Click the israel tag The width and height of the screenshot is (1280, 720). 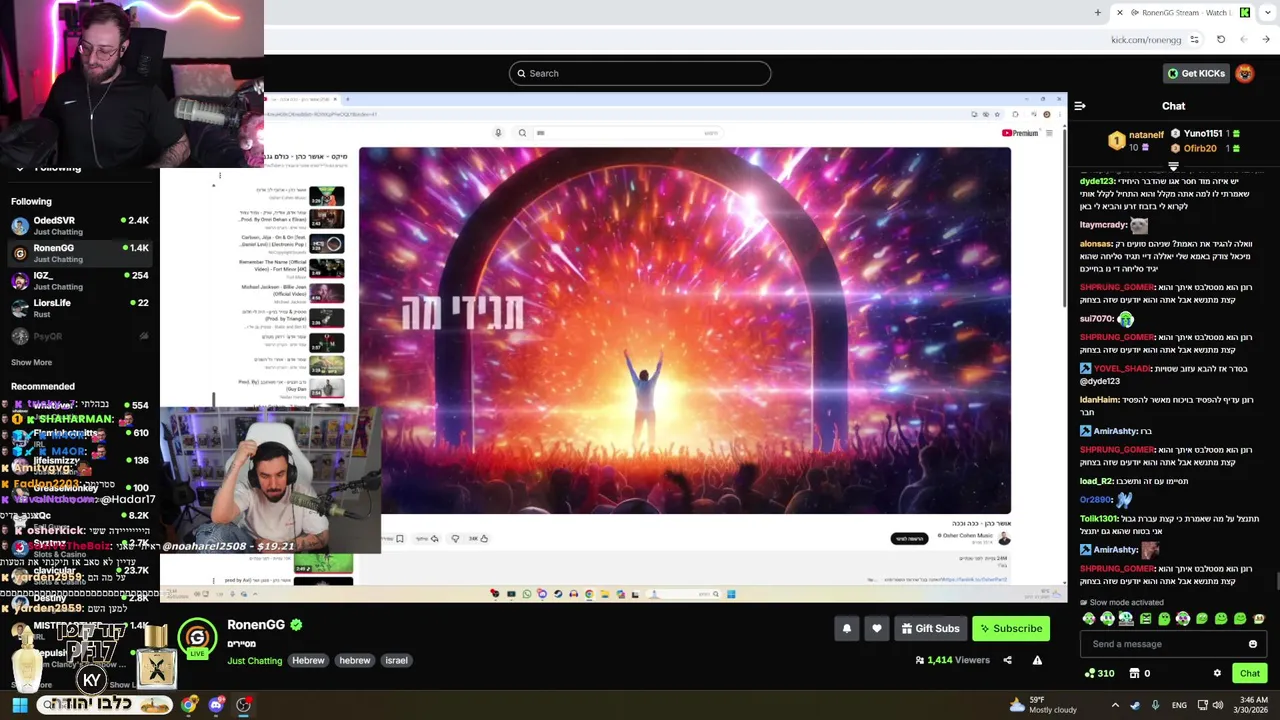tap(396, 660)
